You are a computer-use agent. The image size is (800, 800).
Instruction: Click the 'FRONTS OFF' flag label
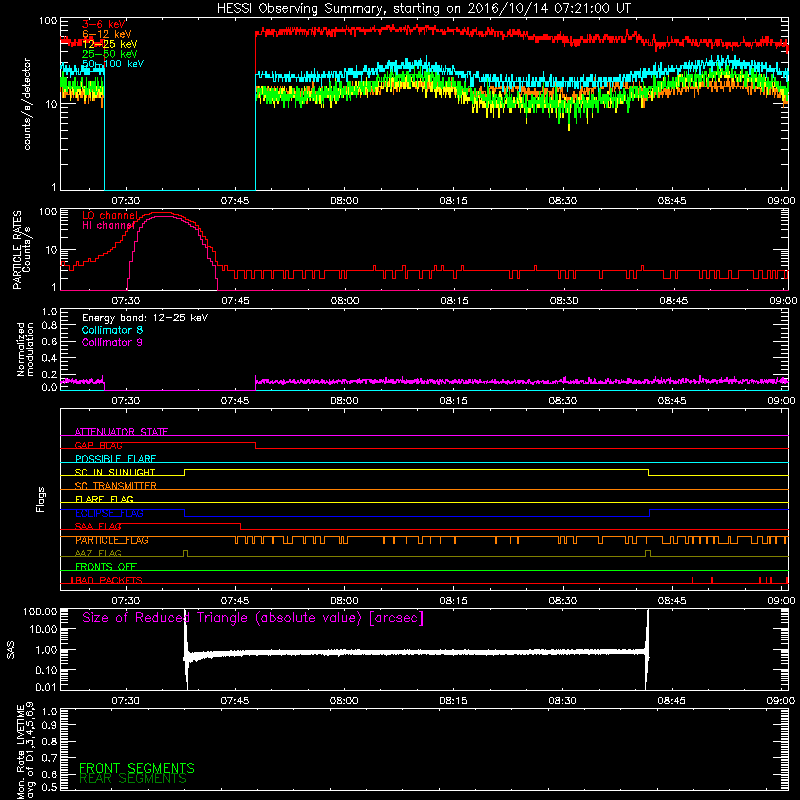106,567
